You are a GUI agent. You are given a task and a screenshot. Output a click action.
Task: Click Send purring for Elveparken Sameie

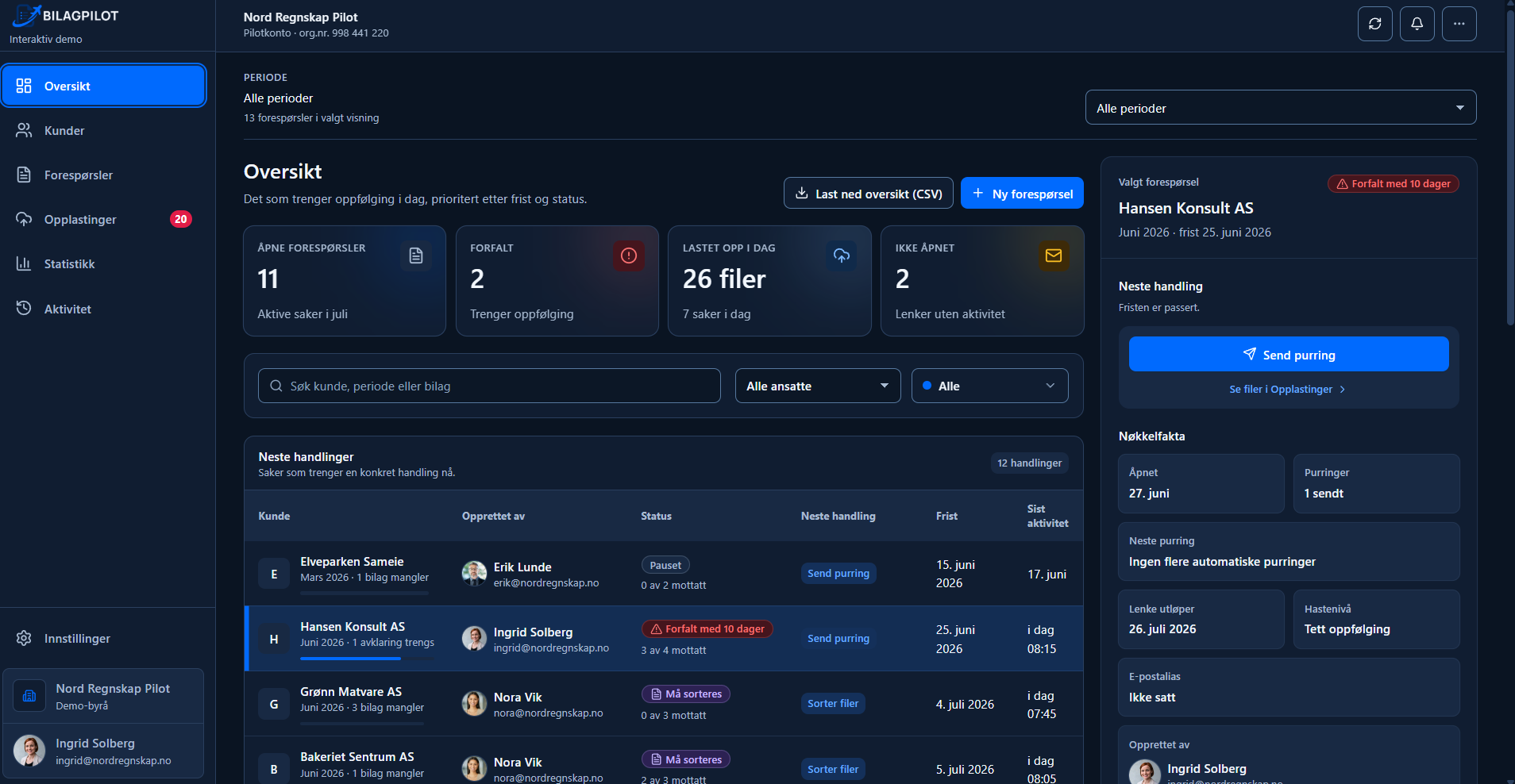[x=838, y=574]
